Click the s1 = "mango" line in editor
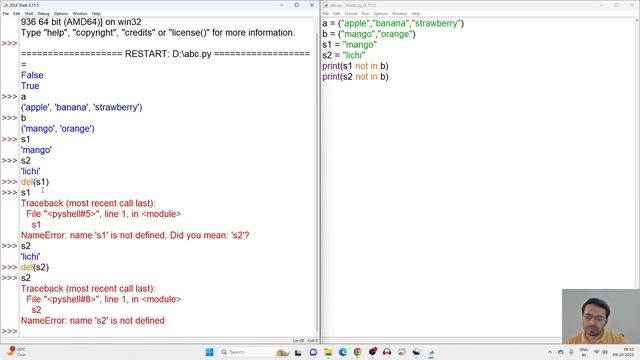This screenshot has height=360, width=640. coord(350,44)
